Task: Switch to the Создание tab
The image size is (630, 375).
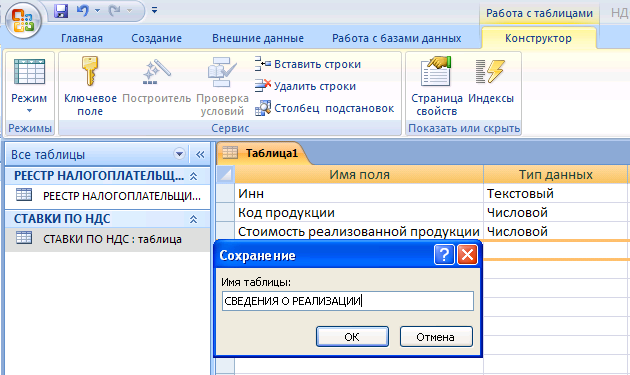Action: pos(157,38)
